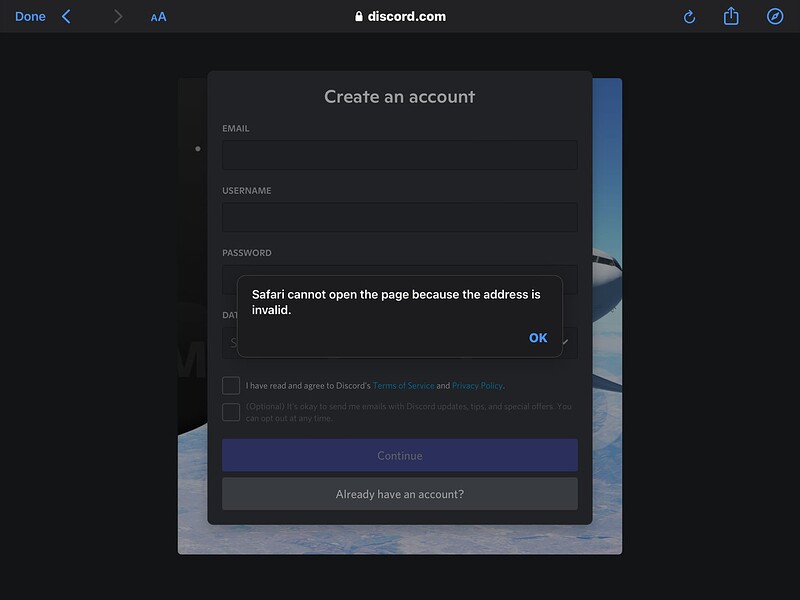Check the optional Discord emails box
Screen dimensions: 800x600
[231, 412]
